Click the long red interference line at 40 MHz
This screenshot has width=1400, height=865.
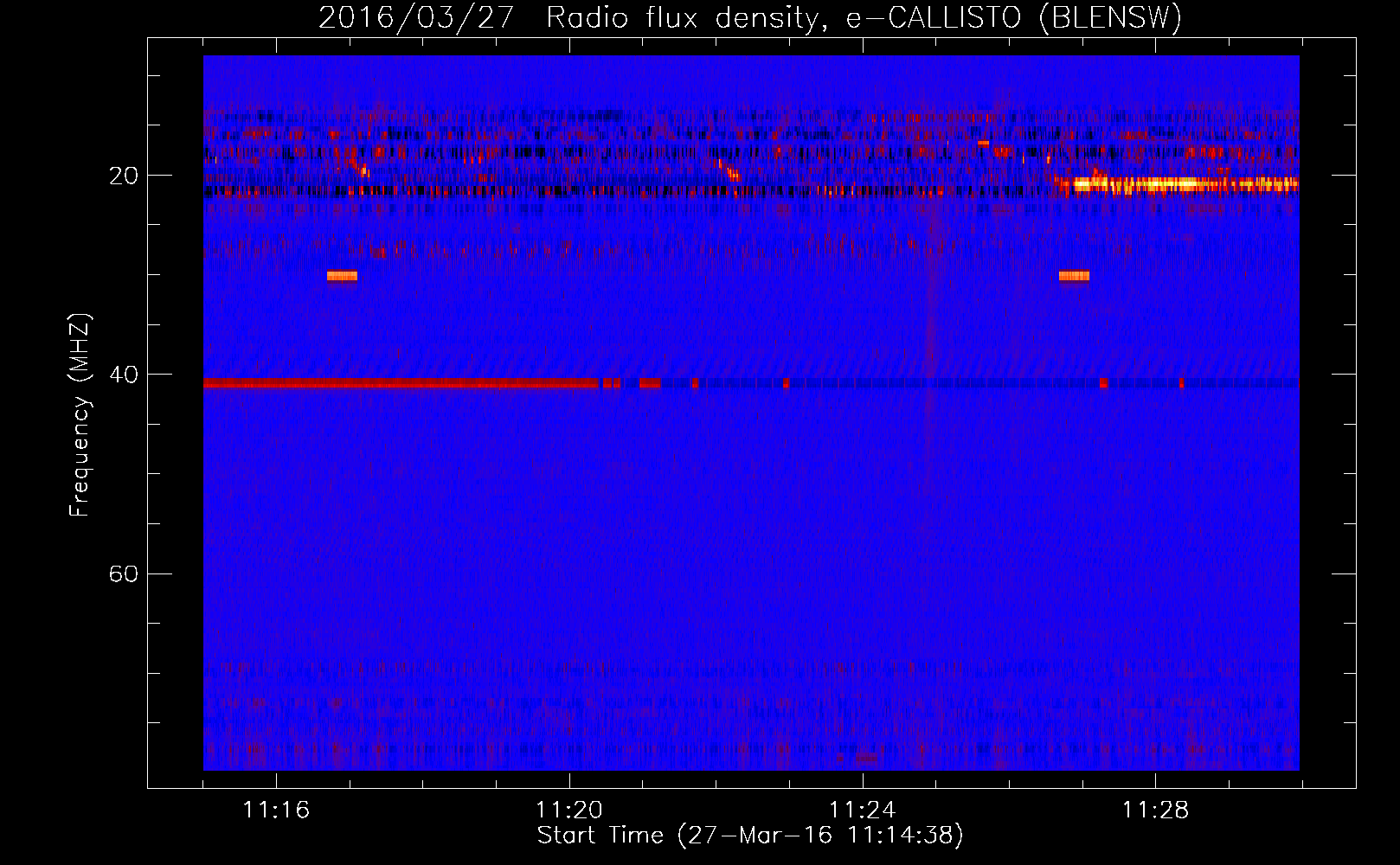tap(401, 383)
